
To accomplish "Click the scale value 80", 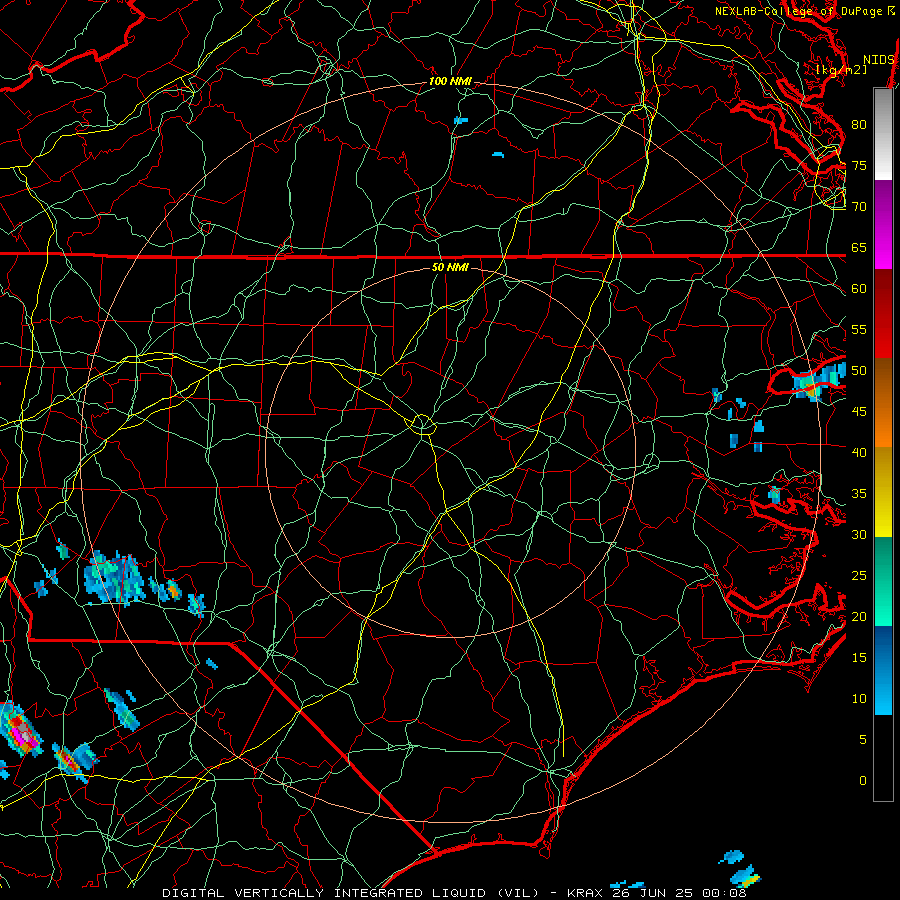I will pos(859,125).
